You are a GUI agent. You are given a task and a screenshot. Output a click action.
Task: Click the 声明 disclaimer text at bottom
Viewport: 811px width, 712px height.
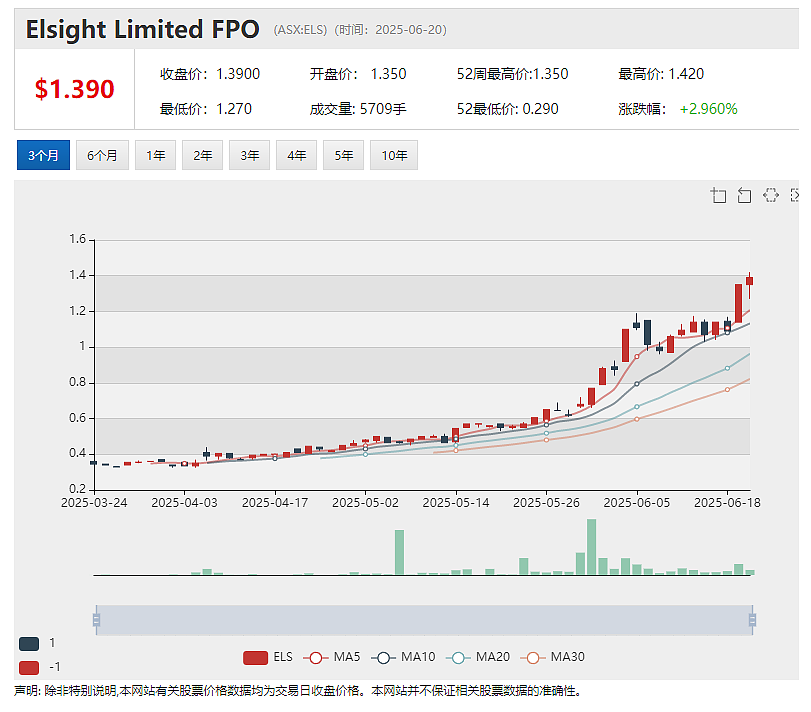(x=298, y=691)
